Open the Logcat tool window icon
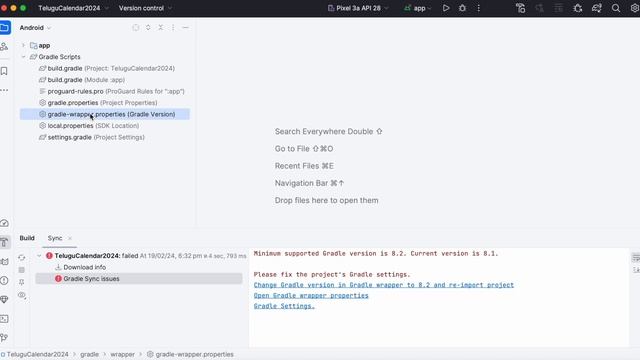Image resolution: width=640 pixels, height=360 pixels. 4,261
